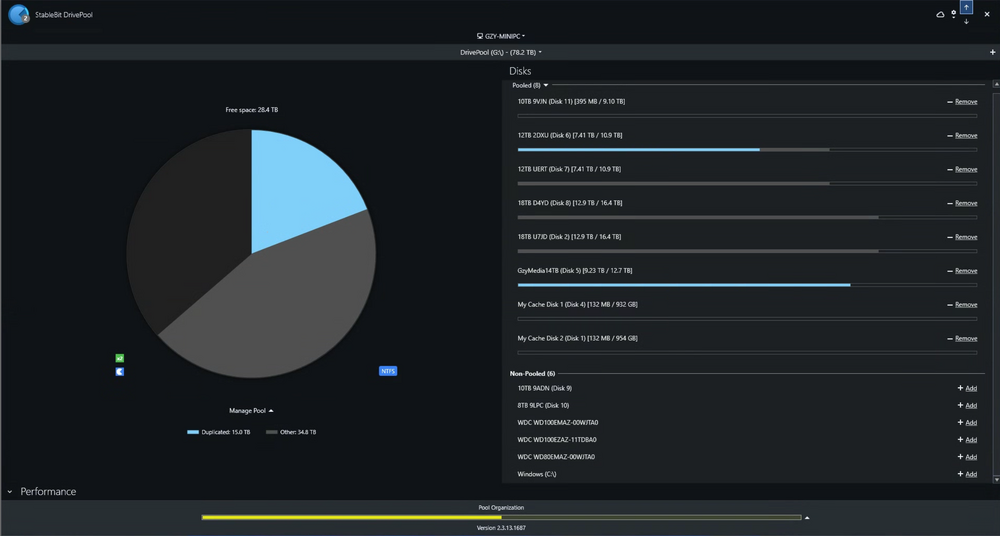The image size is (1000, 536).
Task: Remove GzyMedia14TB disk from pool
Action: [965, 271]
